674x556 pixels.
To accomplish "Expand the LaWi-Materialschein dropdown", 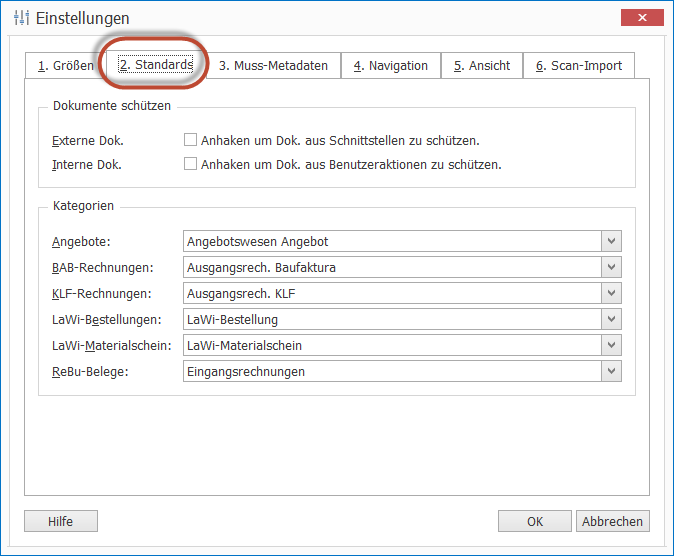I will tap(612, 346).
